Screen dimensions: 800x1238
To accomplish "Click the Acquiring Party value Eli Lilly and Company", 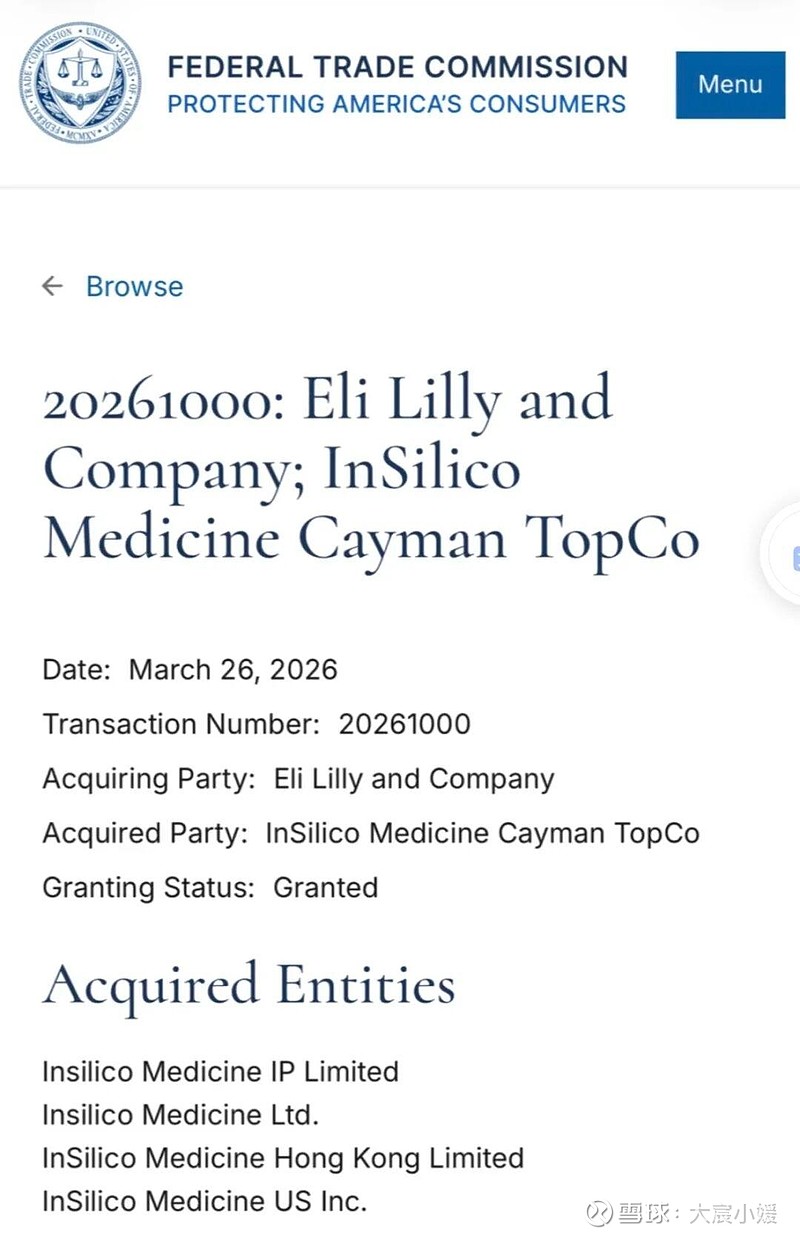I will click(414, 779).
